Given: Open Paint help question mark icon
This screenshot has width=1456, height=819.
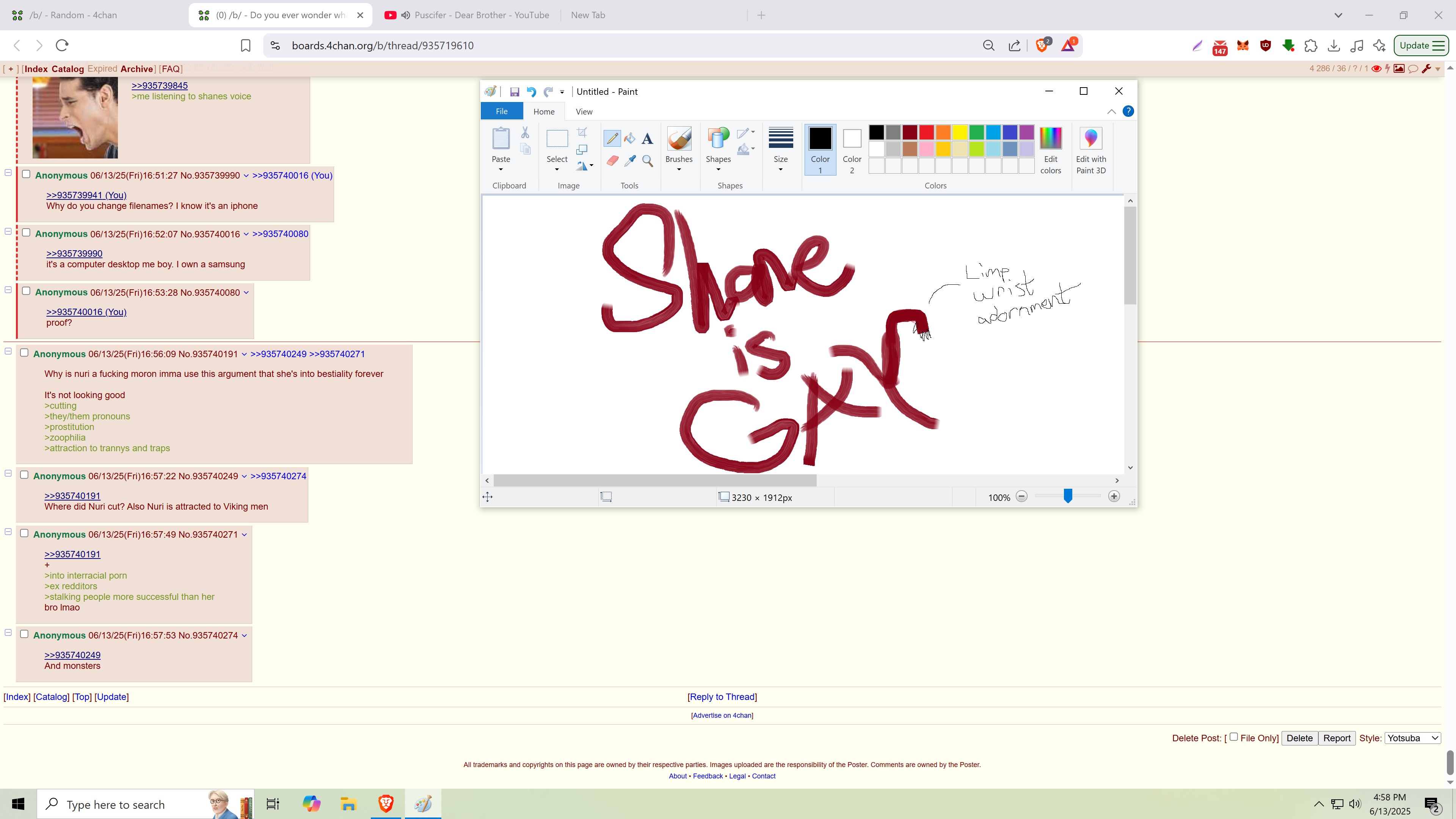Looking at the screenshot, I should [x=1128, y=111].
